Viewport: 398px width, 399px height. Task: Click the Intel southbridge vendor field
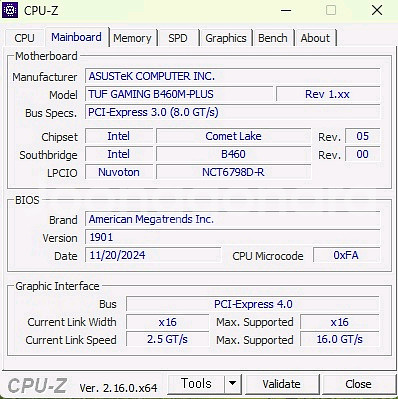pos(119,154)
